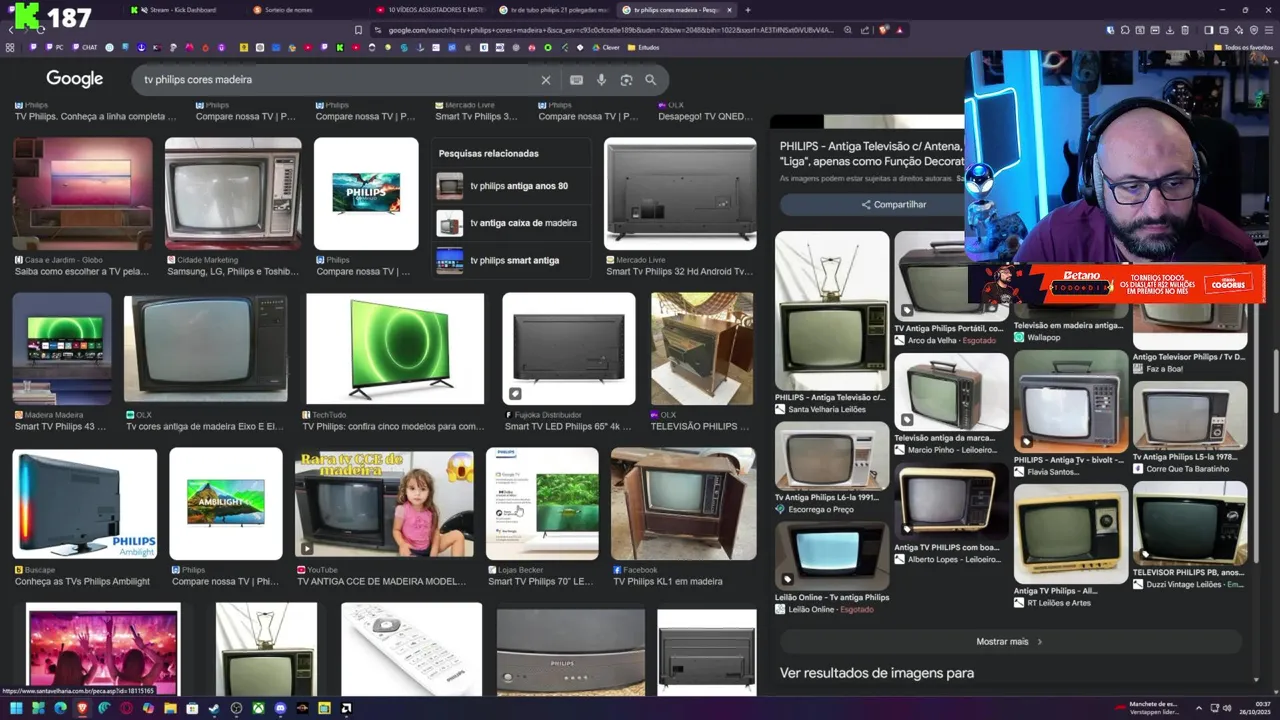Image resolution: width=1280 pixels, height=720 pixels.
Task: Open the 'TELEVISÃO PHILIPS' OLX wooden cabinet image
Action: coord(702,349)
